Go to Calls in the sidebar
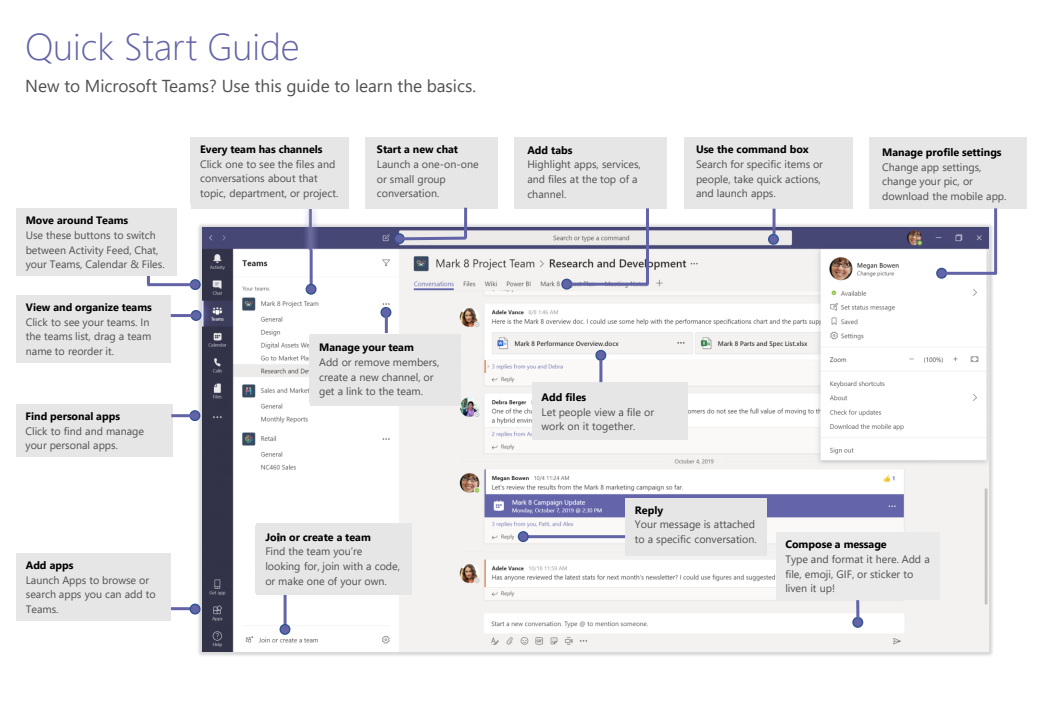Screen dimensions: 1051x712 217,365
